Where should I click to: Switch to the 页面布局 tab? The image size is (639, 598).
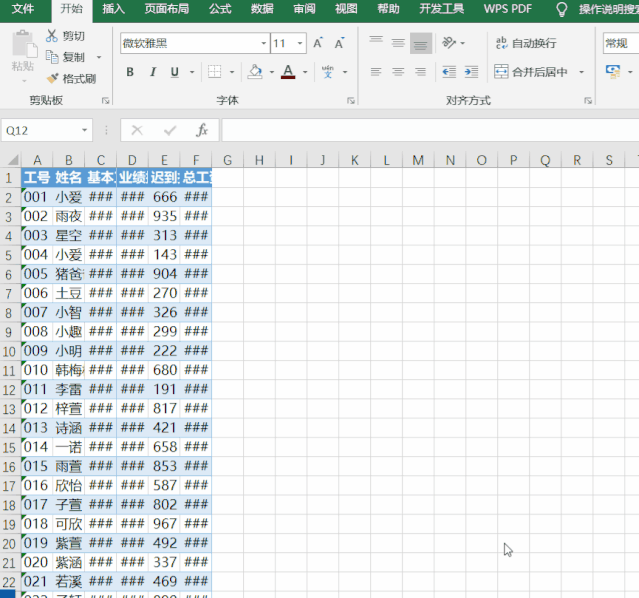coord(167,9)
